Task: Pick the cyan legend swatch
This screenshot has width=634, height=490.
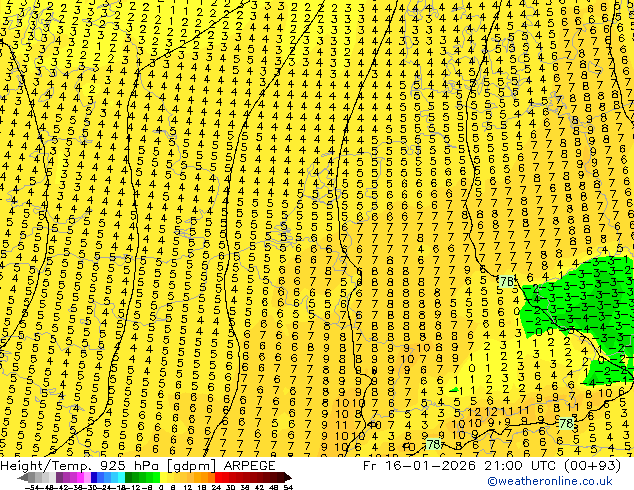Action: tap(121, 477)
